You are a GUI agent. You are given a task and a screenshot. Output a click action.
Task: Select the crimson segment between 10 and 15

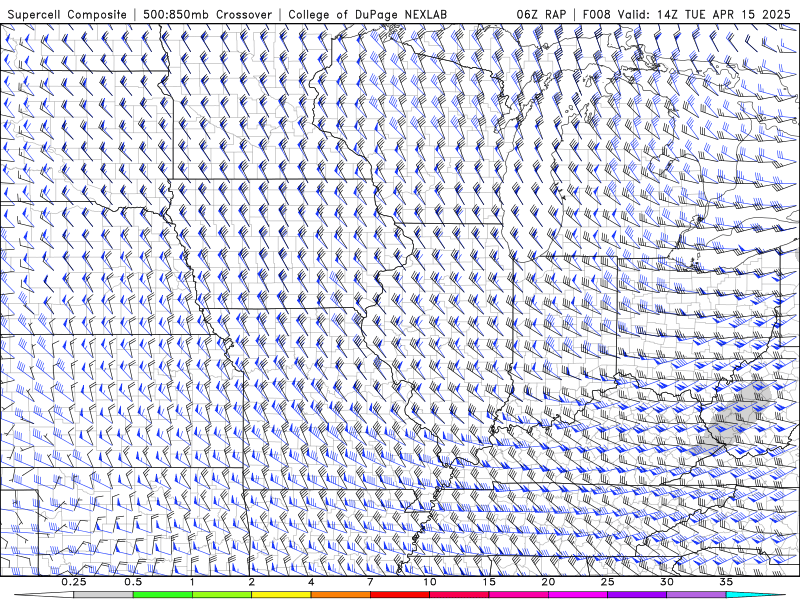(x=459, y=595)
